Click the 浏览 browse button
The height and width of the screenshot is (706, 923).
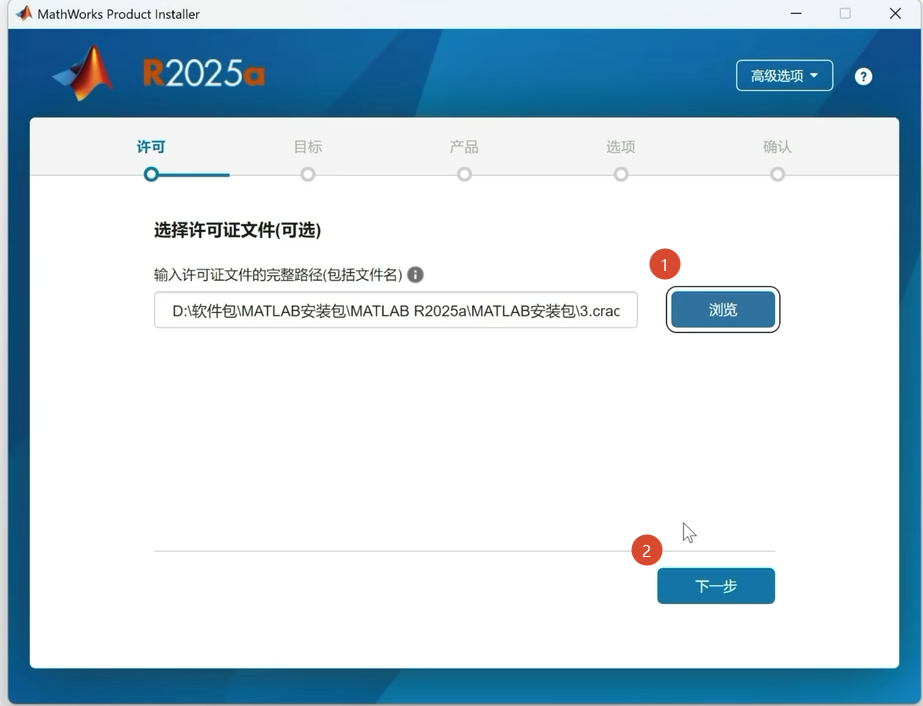click(723, 310)
